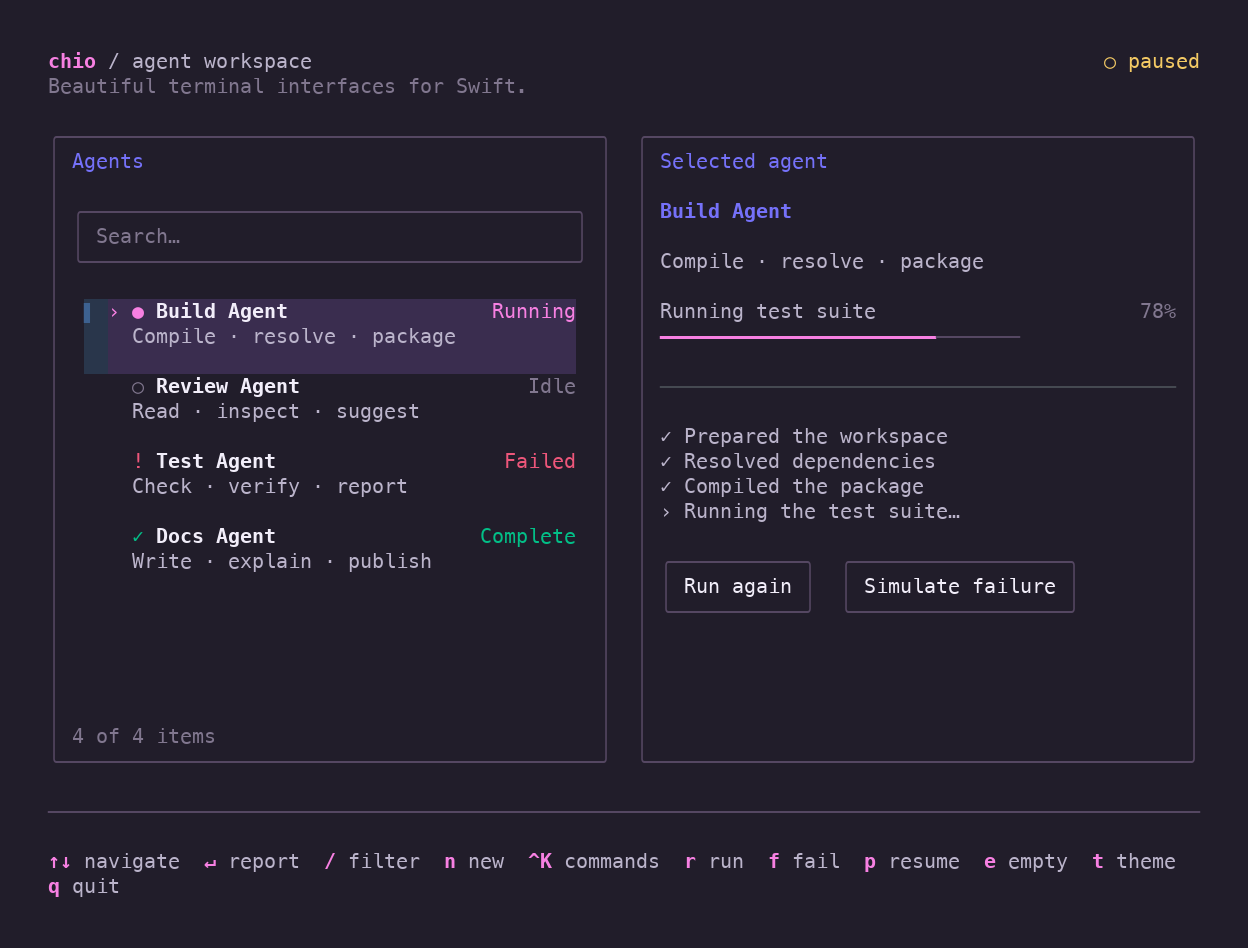
Task: Click the new shortcut in footer
Action: (474, 862)
